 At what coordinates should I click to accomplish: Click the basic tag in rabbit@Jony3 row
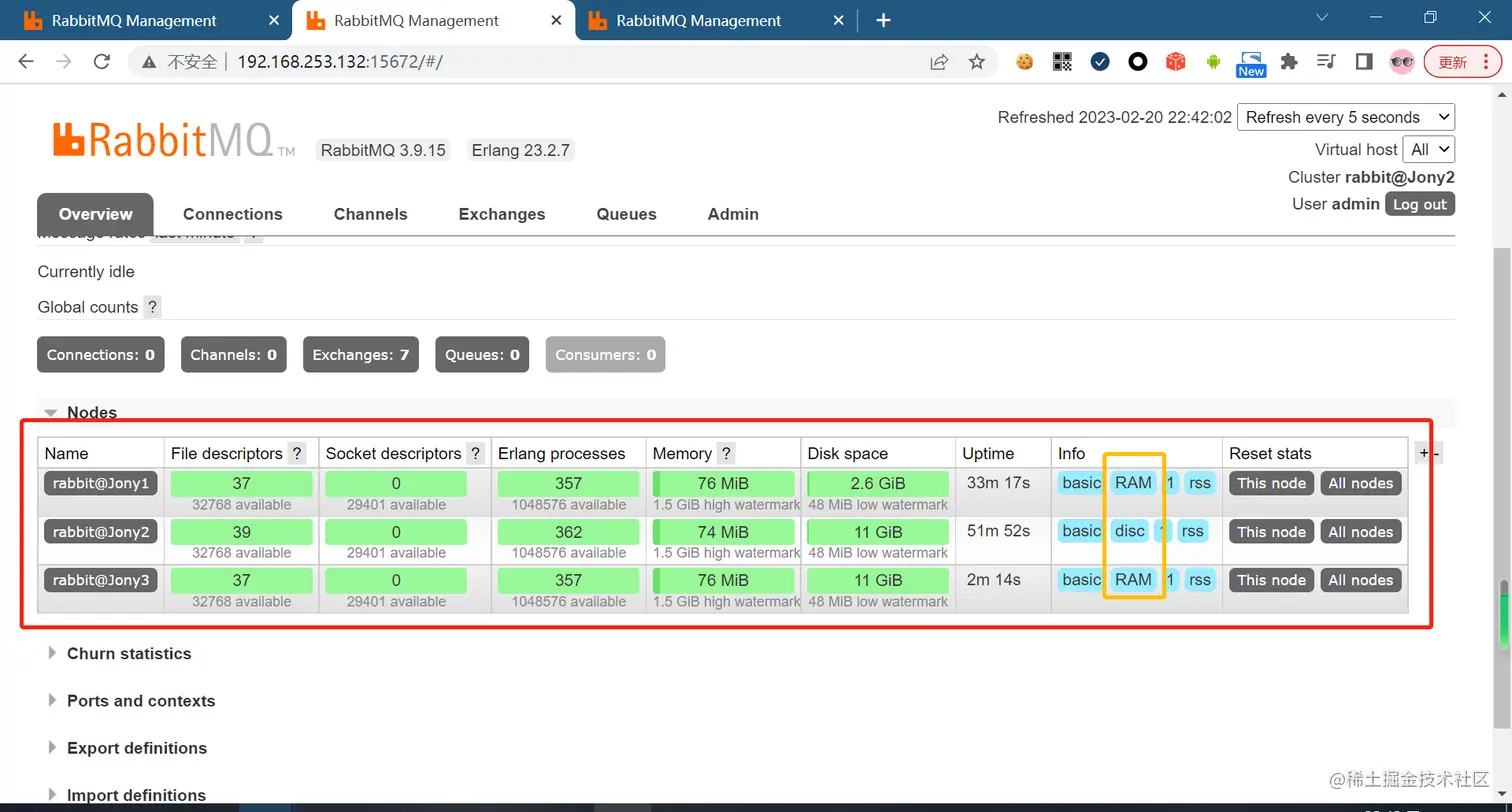pos(1081,580)
